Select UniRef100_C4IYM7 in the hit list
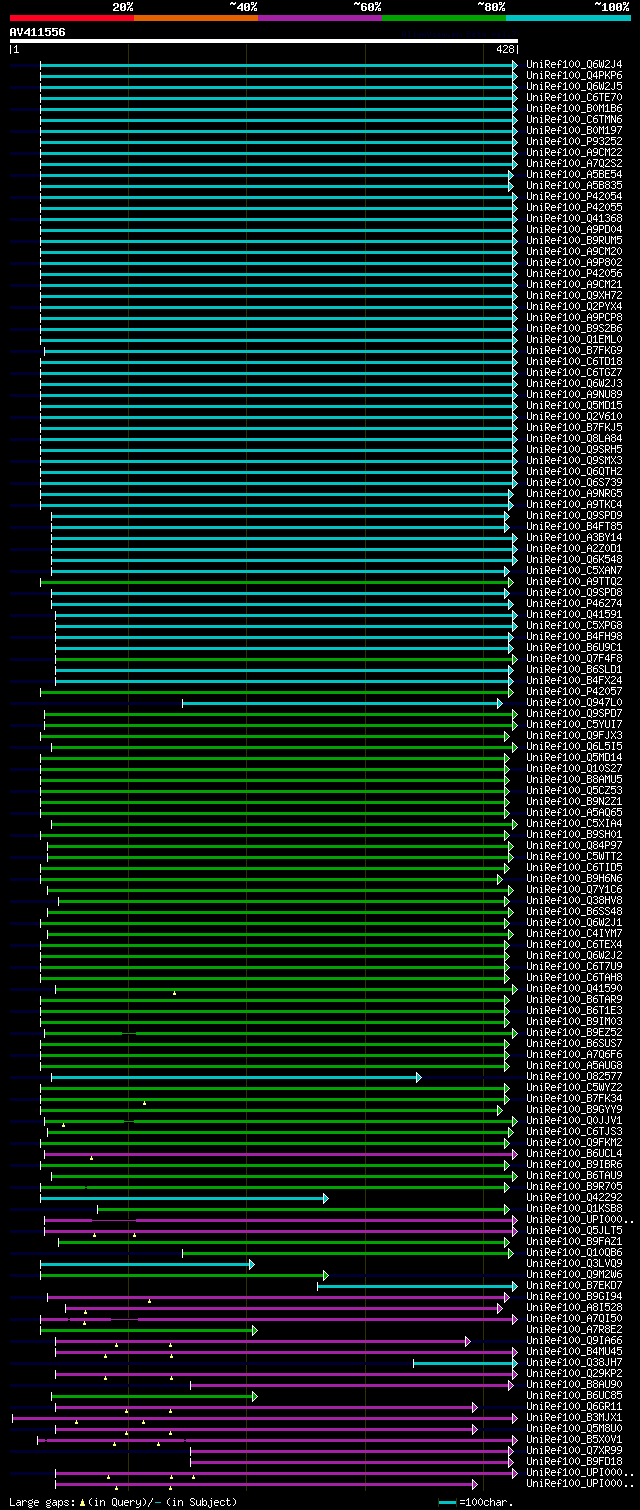640x1510 pixels. [x=574, y=934]
